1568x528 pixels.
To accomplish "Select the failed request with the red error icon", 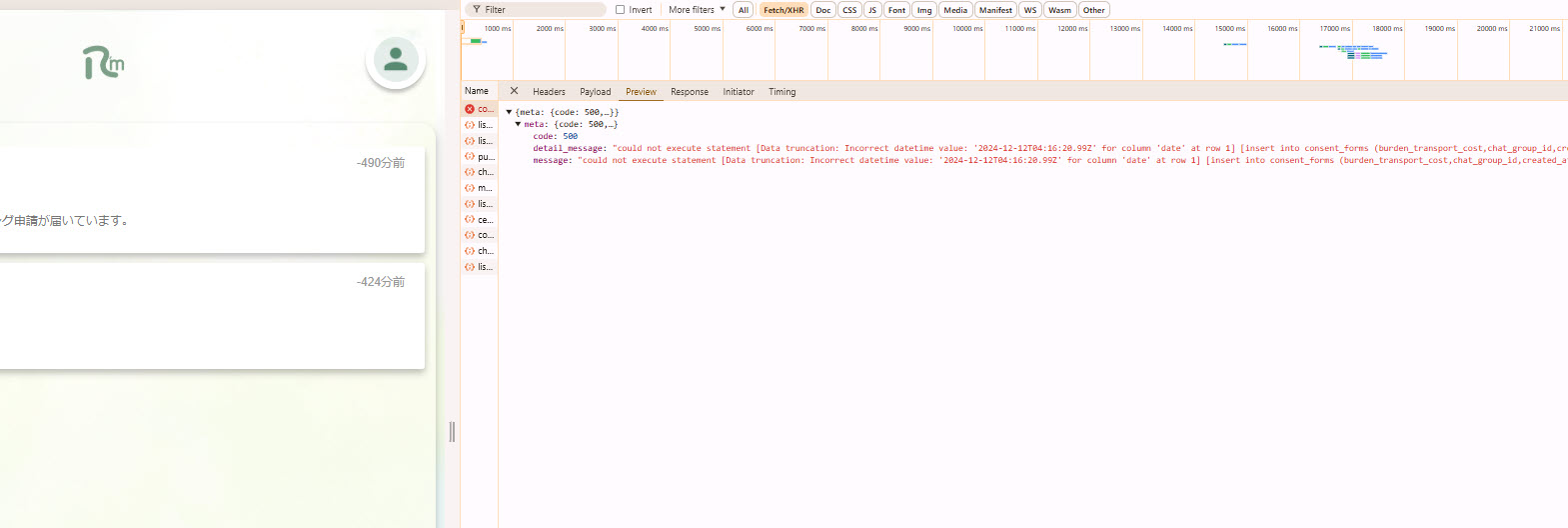I will pos(479,109).
